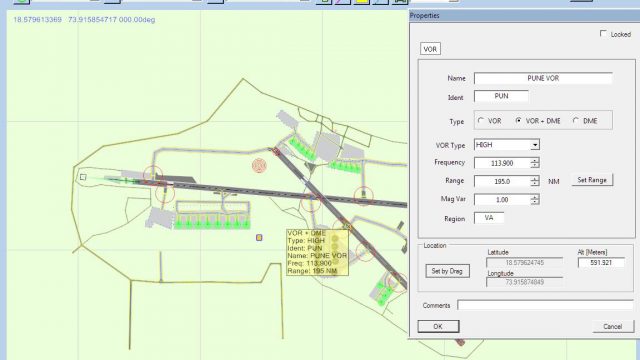Cancel the Properties dialog
Image resolution: width=640 pixels, height=360 pixels.
613,326
